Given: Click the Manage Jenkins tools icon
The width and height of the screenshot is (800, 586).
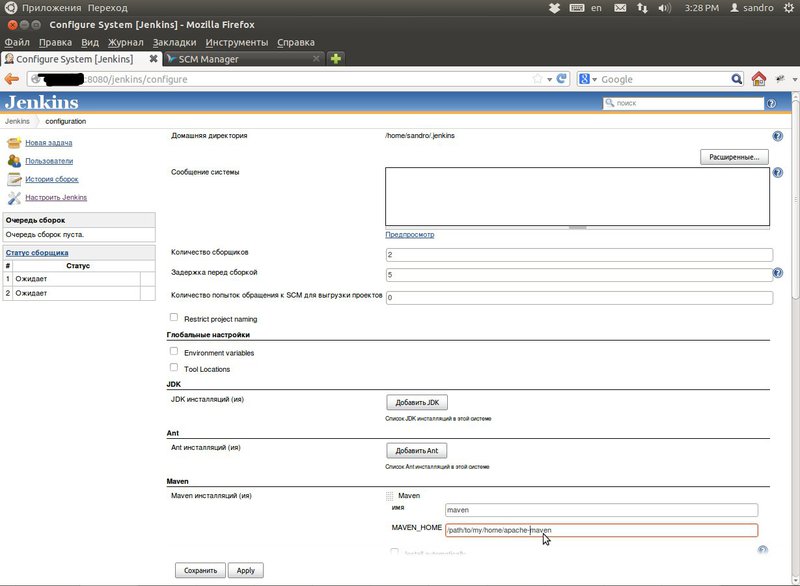Looking at the screenshot, I should (x=14, y=197).
